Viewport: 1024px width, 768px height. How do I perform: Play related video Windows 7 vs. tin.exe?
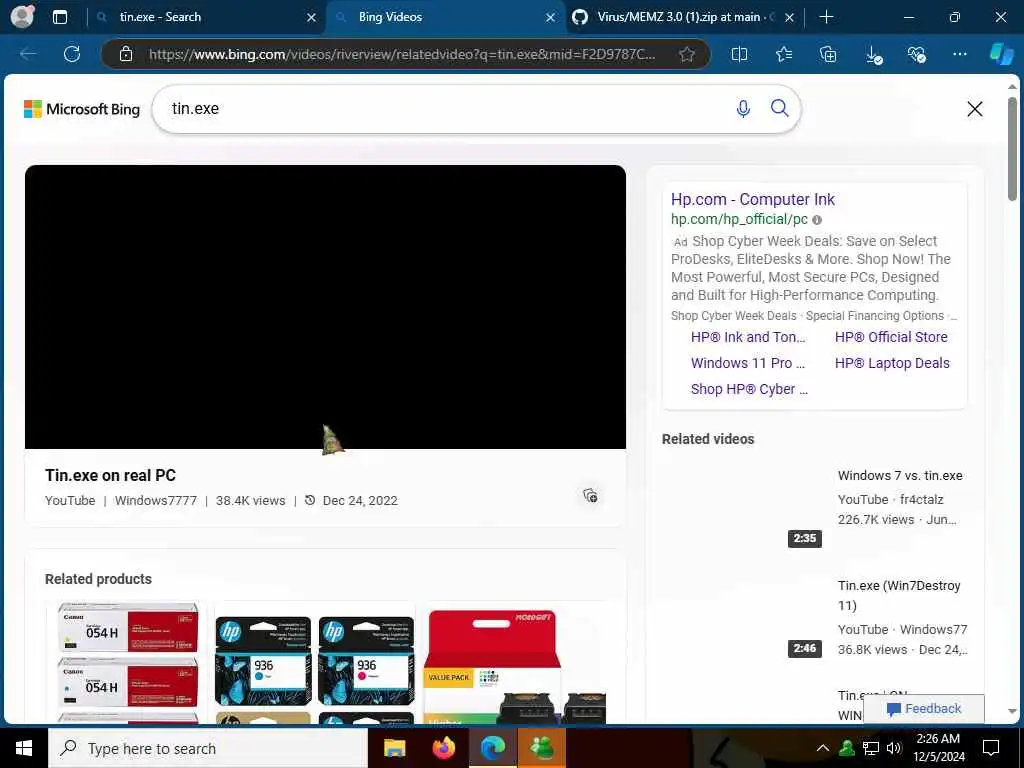point(900,475)
